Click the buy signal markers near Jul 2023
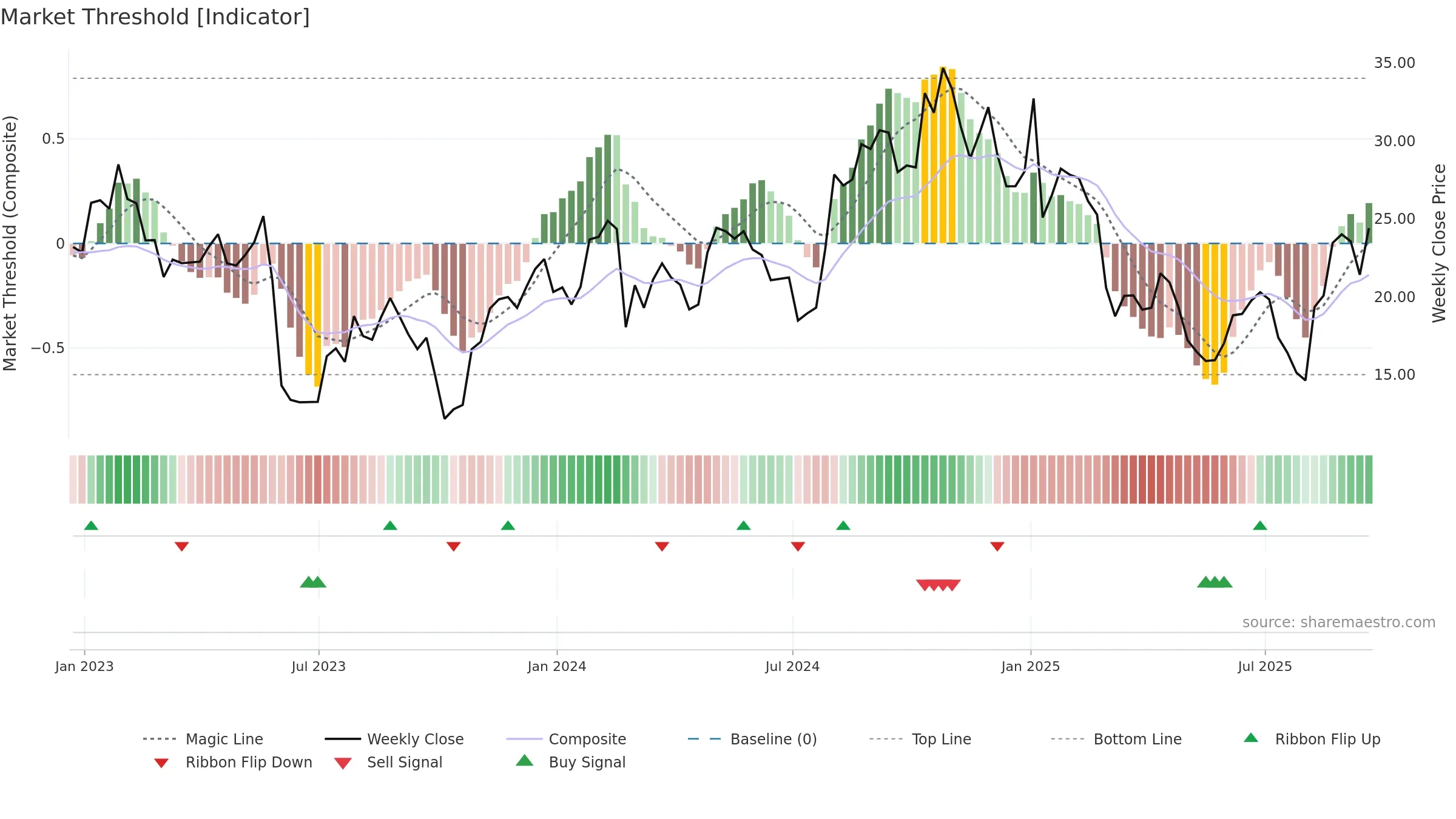This screenshot has width=1456, height=819. tap(313, 582)
